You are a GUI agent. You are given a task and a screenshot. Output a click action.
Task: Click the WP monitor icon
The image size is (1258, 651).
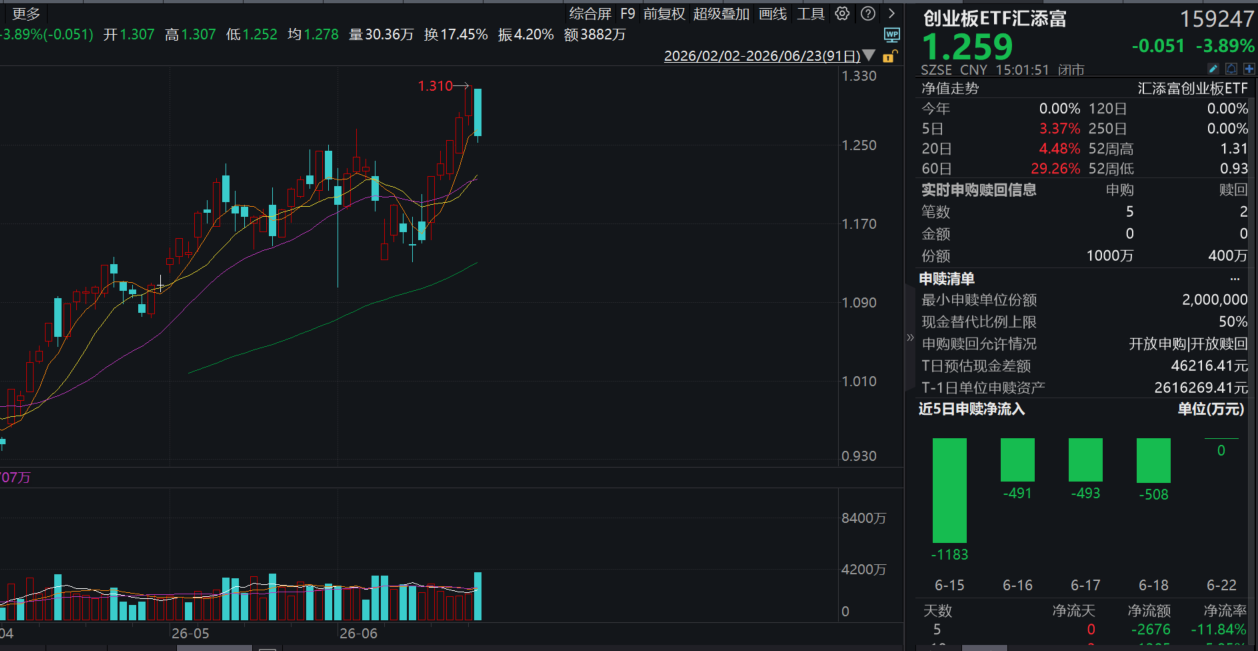click(892, 35)
